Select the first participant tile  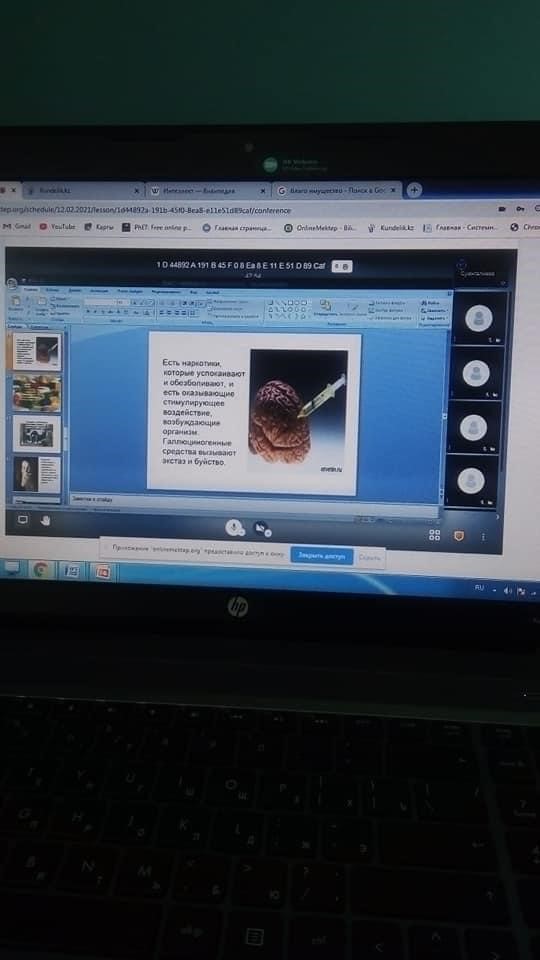pos(478,318)
